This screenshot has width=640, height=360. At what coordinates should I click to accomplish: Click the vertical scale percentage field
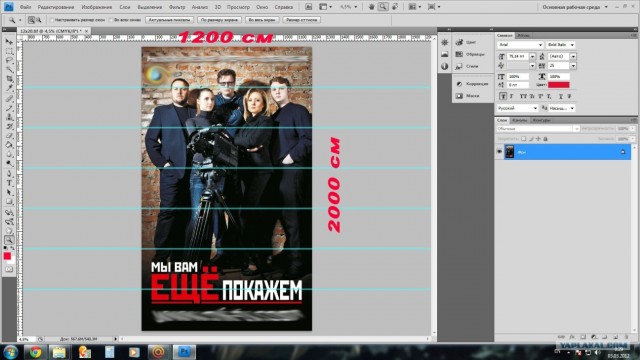point(518,76)
